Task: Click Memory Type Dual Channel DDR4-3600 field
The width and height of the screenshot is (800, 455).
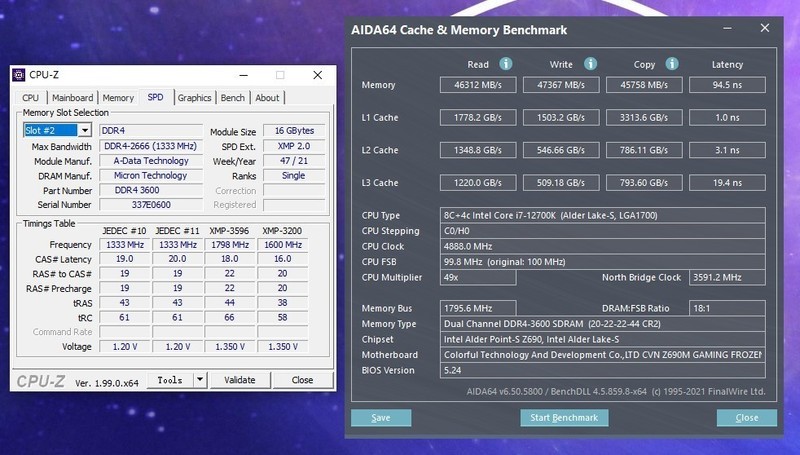Action: pos(603,324)
